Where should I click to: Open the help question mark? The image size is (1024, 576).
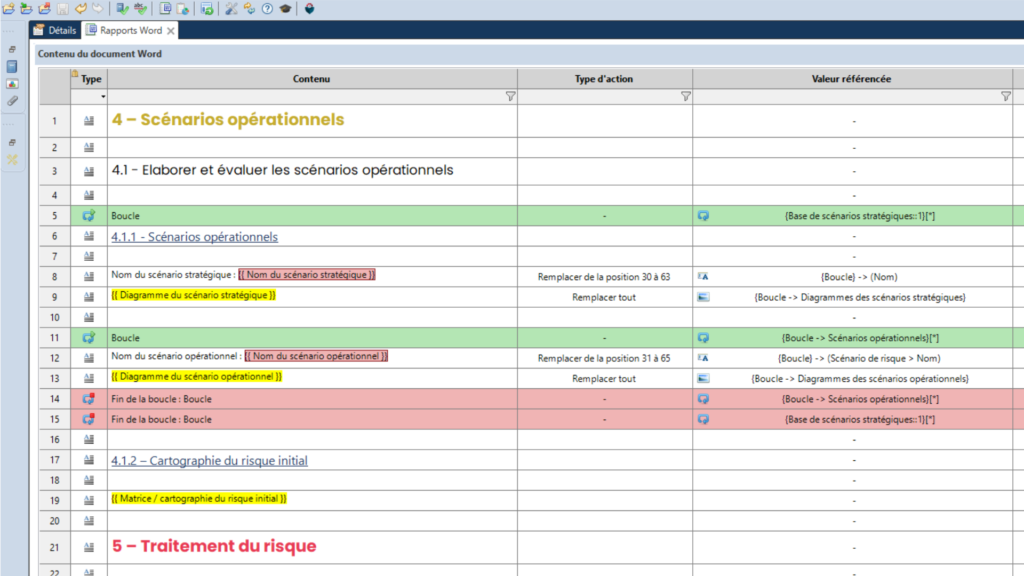click(266, 8)
